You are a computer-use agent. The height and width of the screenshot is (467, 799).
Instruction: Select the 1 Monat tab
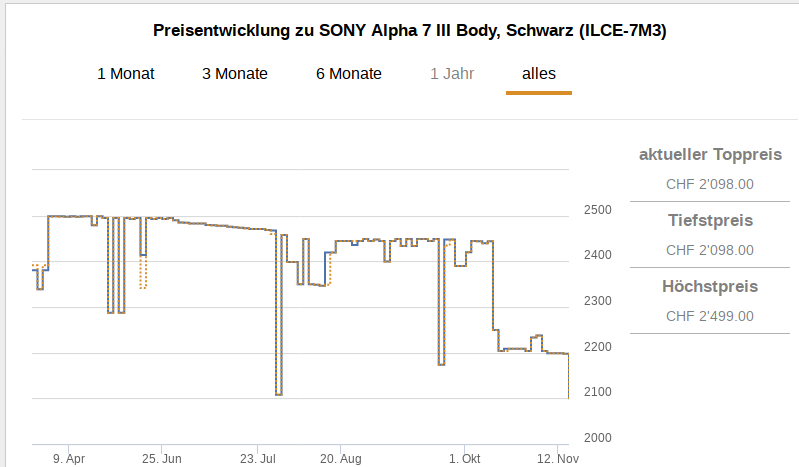pyautogui.click(x=126, y=74)
